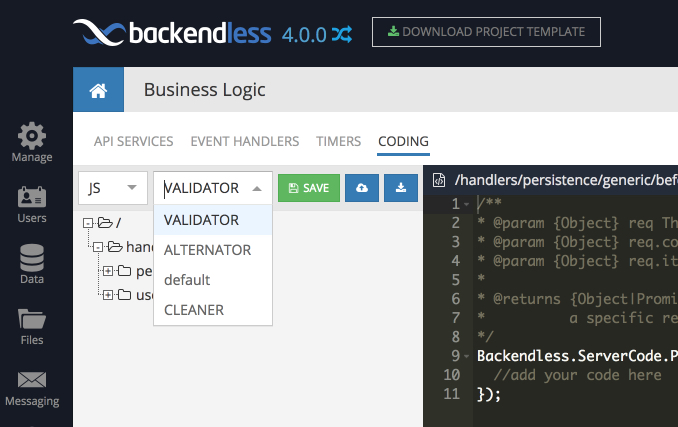Viewport: 678px width, 427px height.
Task: Collapse the root folder tree node
Action: click(88, 223)
